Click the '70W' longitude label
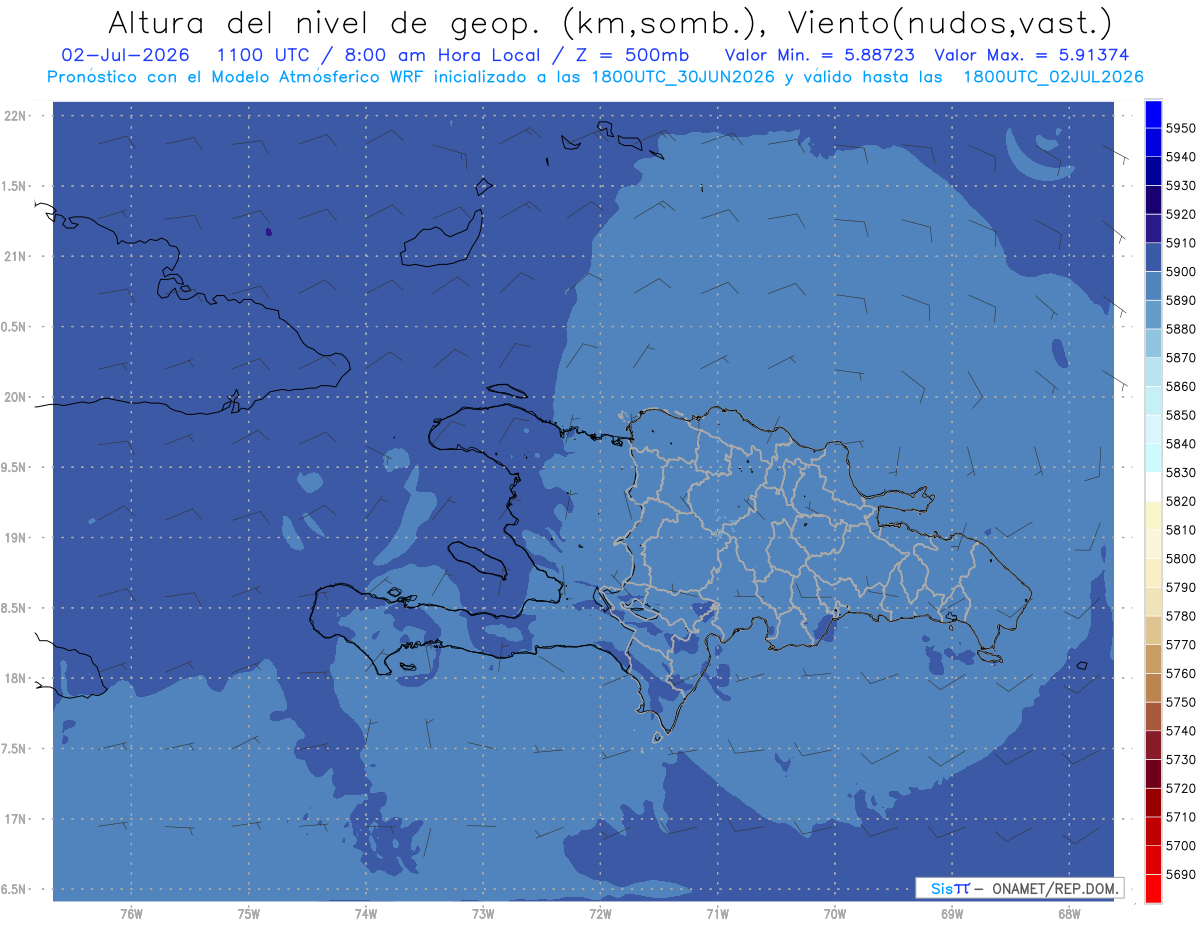Viewport: 1200px width, 927px height. (x=835, y=914)
